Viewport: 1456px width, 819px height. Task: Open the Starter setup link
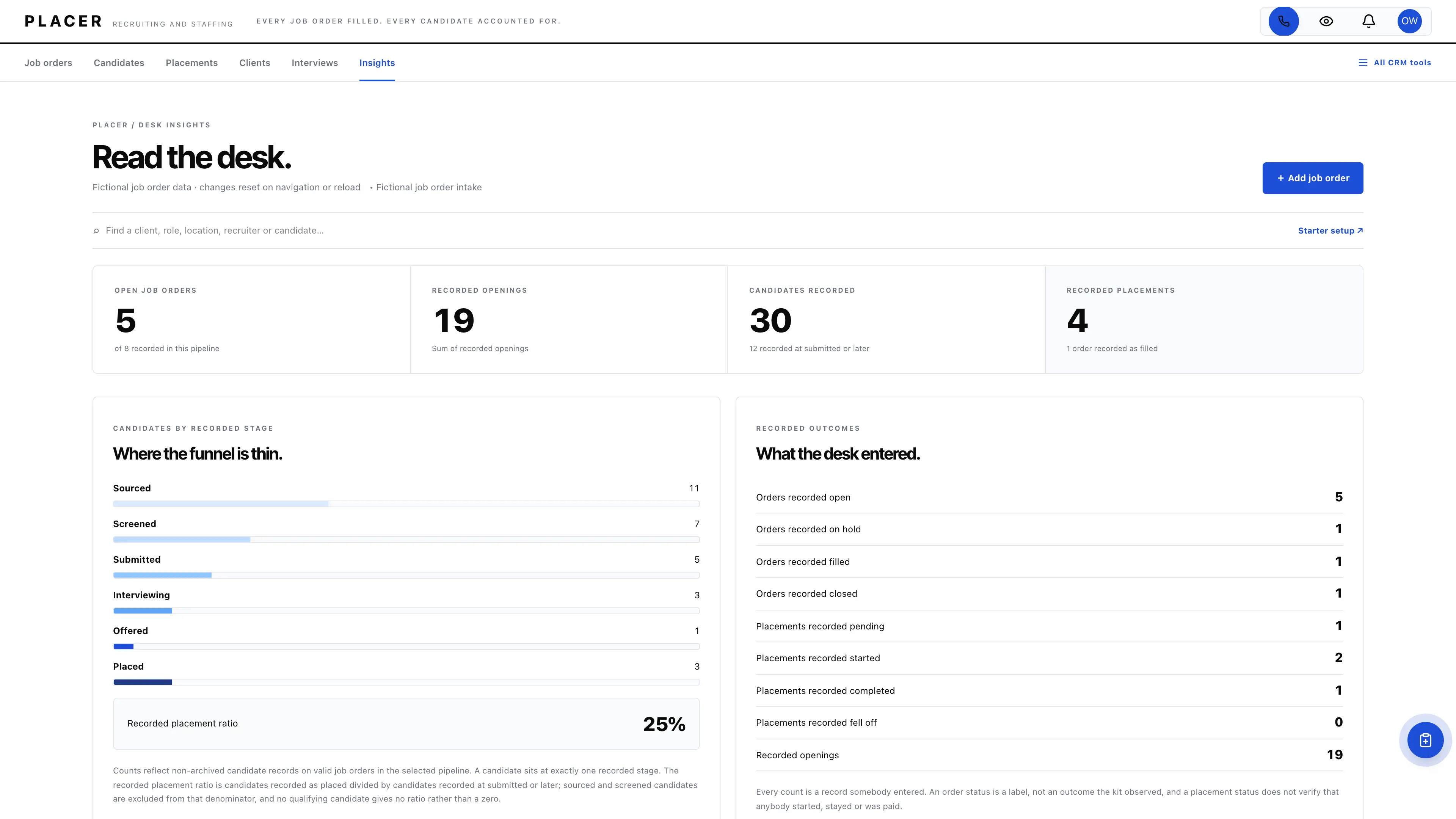pos(1330,231)
